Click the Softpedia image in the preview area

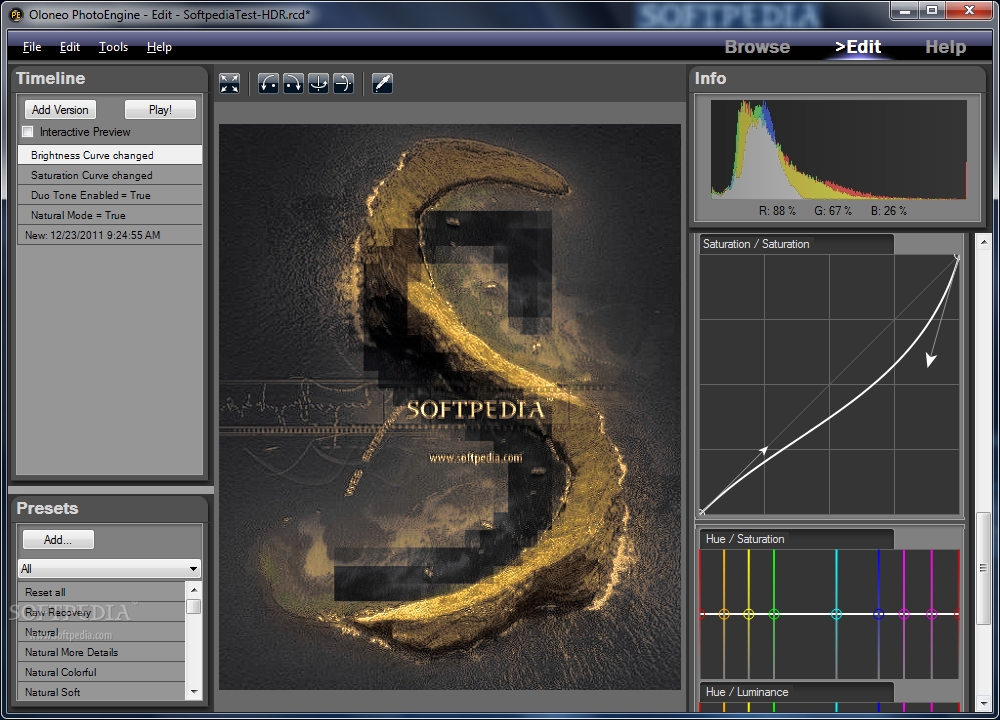[450, 407]
